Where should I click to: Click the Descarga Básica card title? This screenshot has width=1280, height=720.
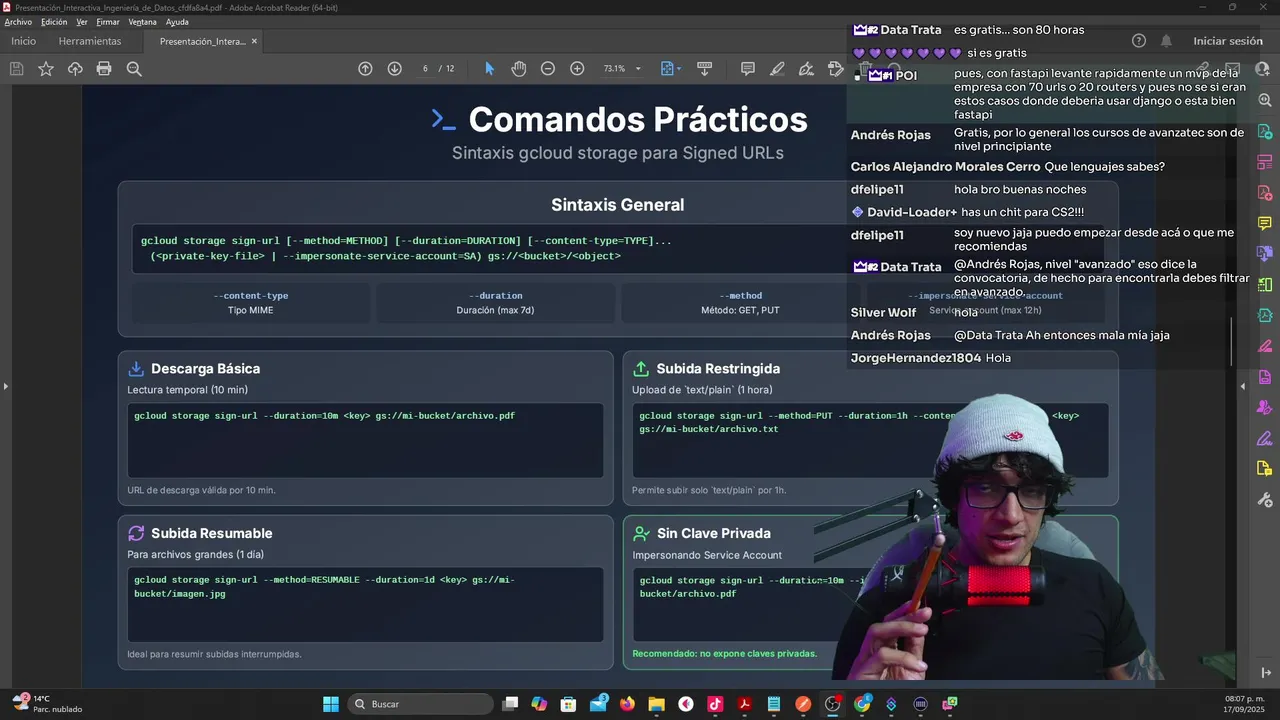click(x=205, y=369)
